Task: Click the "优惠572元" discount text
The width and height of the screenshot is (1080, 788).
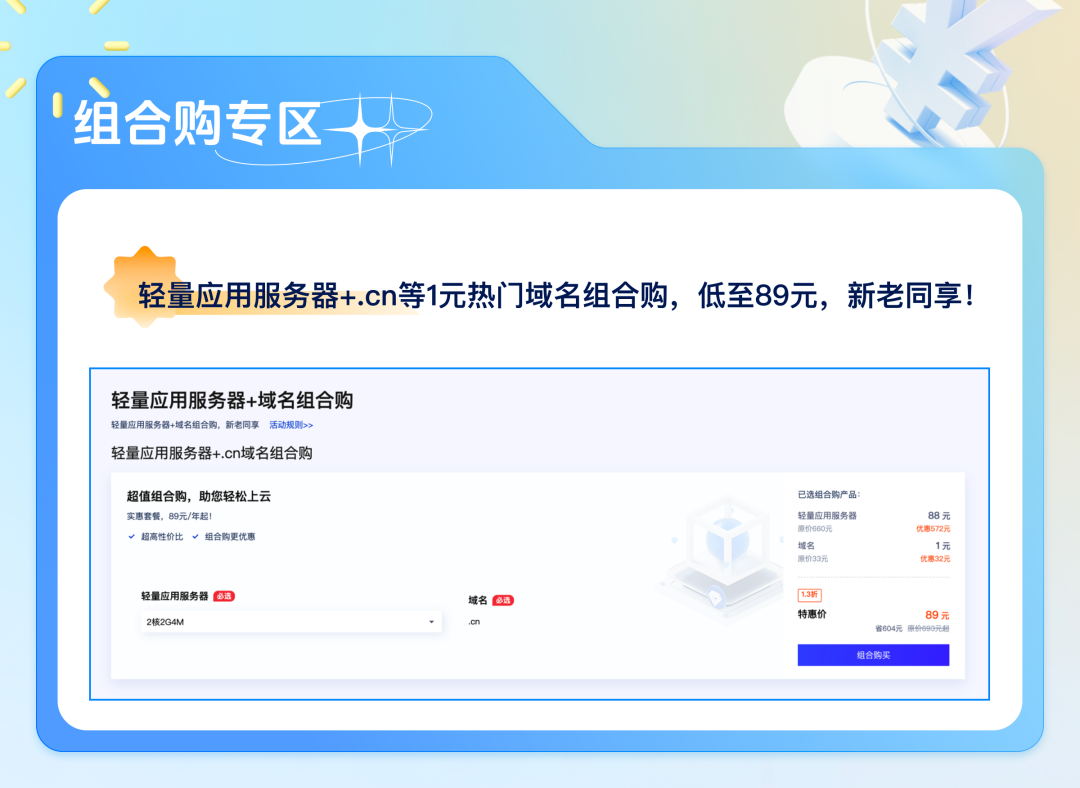Action: click(933, 529)
